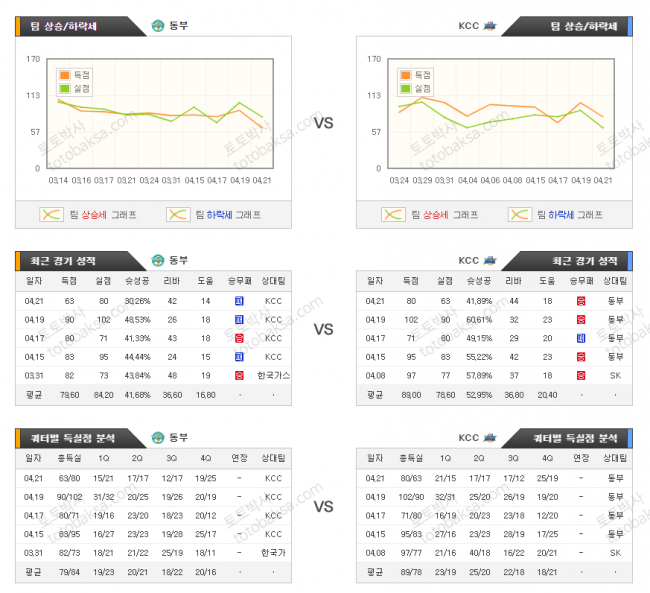
Task: Click 승성공 column header in 동부 results table
Action: [137, 281]
